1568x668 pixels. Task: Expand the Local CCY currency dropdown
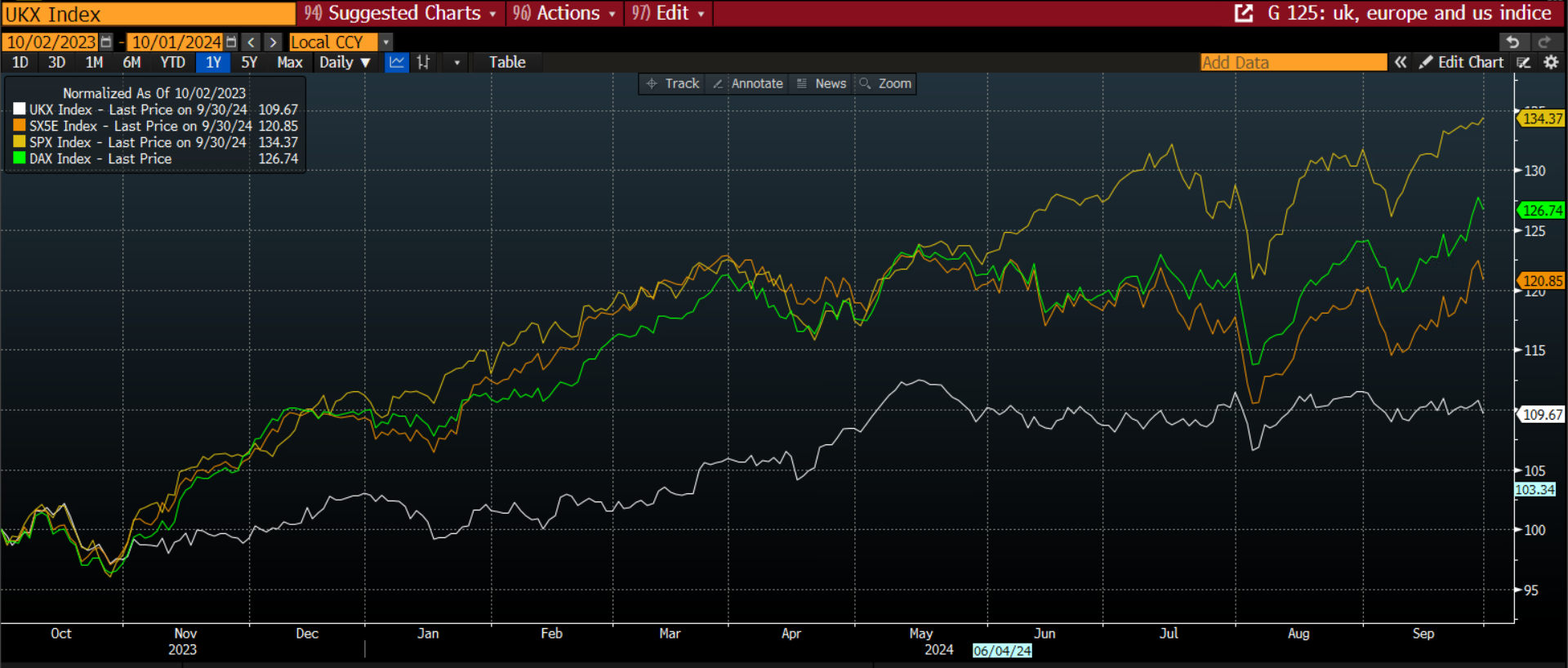pyautogui.click(x=386, y=42)
